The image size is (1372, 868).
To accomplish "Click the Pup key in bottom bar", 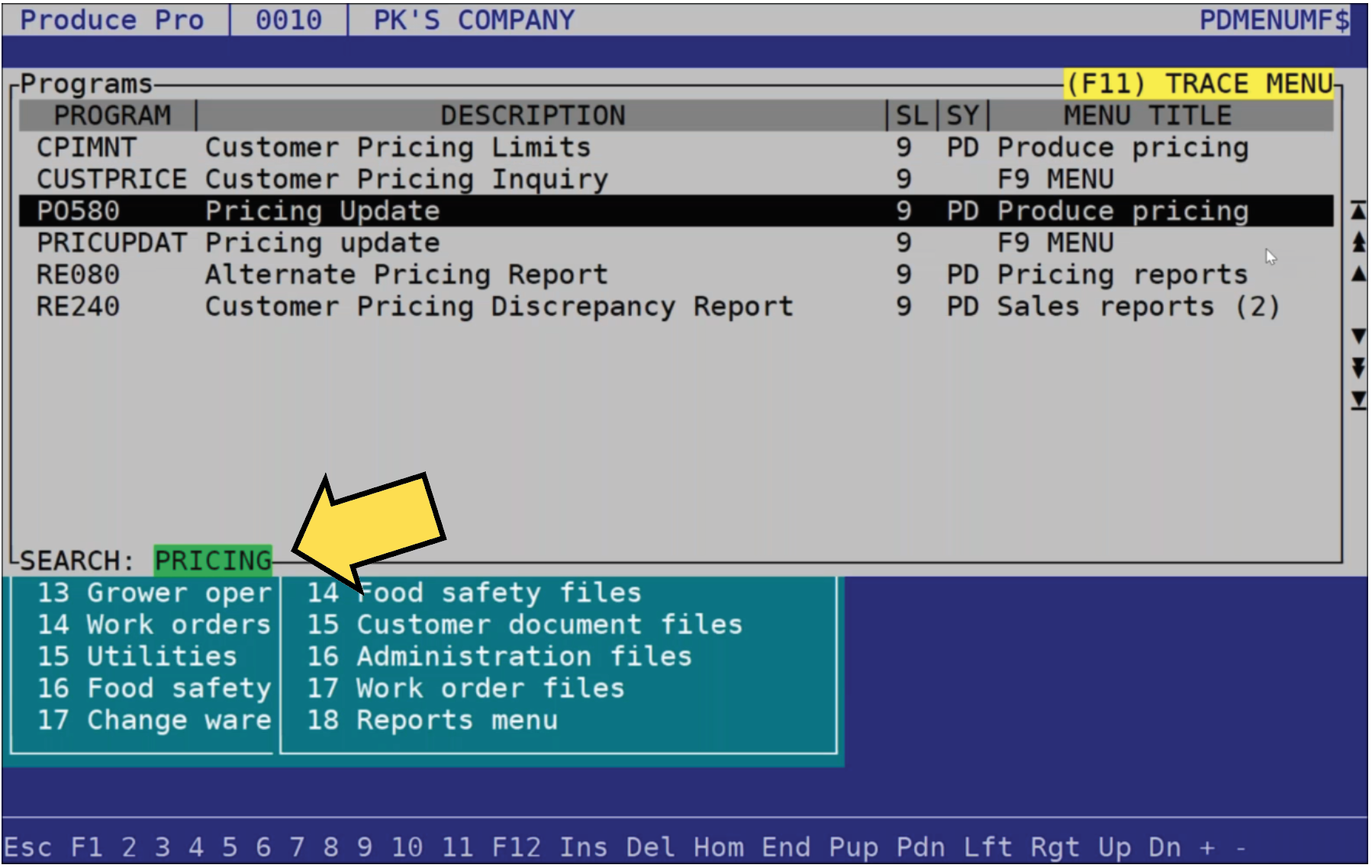I will click(853, 847).
